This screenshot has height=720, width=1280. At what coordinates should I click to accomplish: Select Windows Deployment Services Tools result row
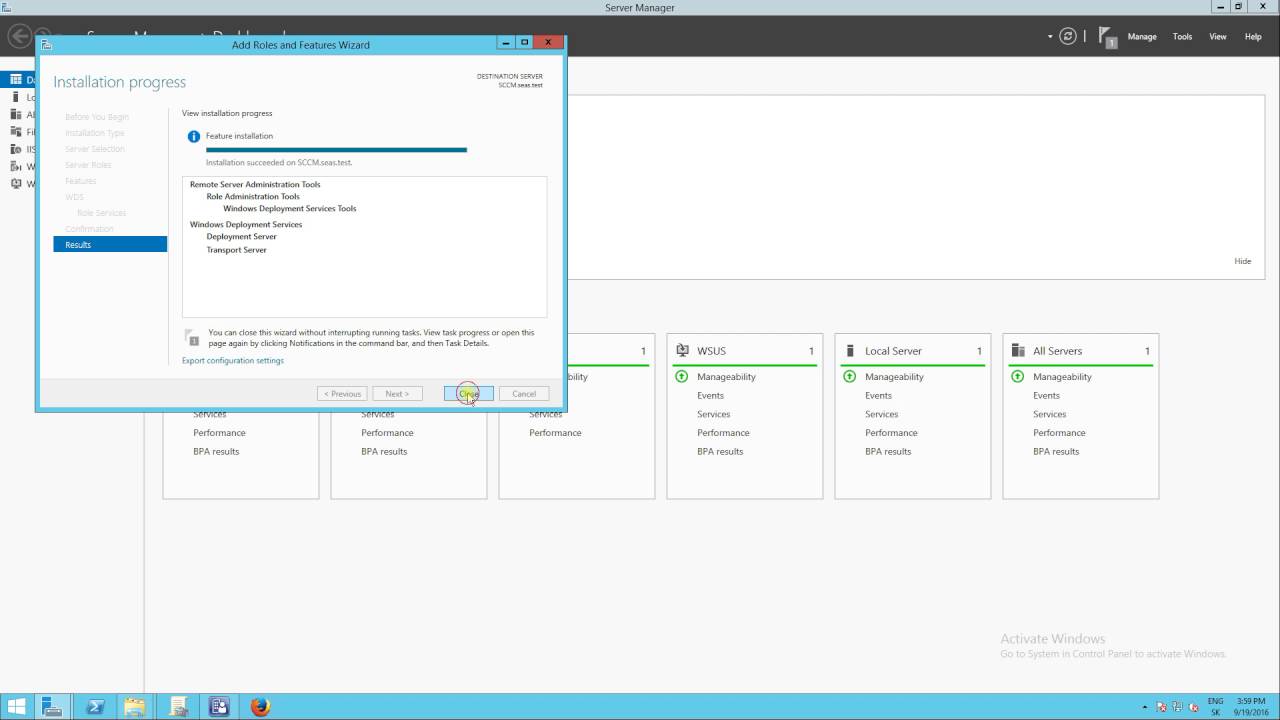coord(289,209)
